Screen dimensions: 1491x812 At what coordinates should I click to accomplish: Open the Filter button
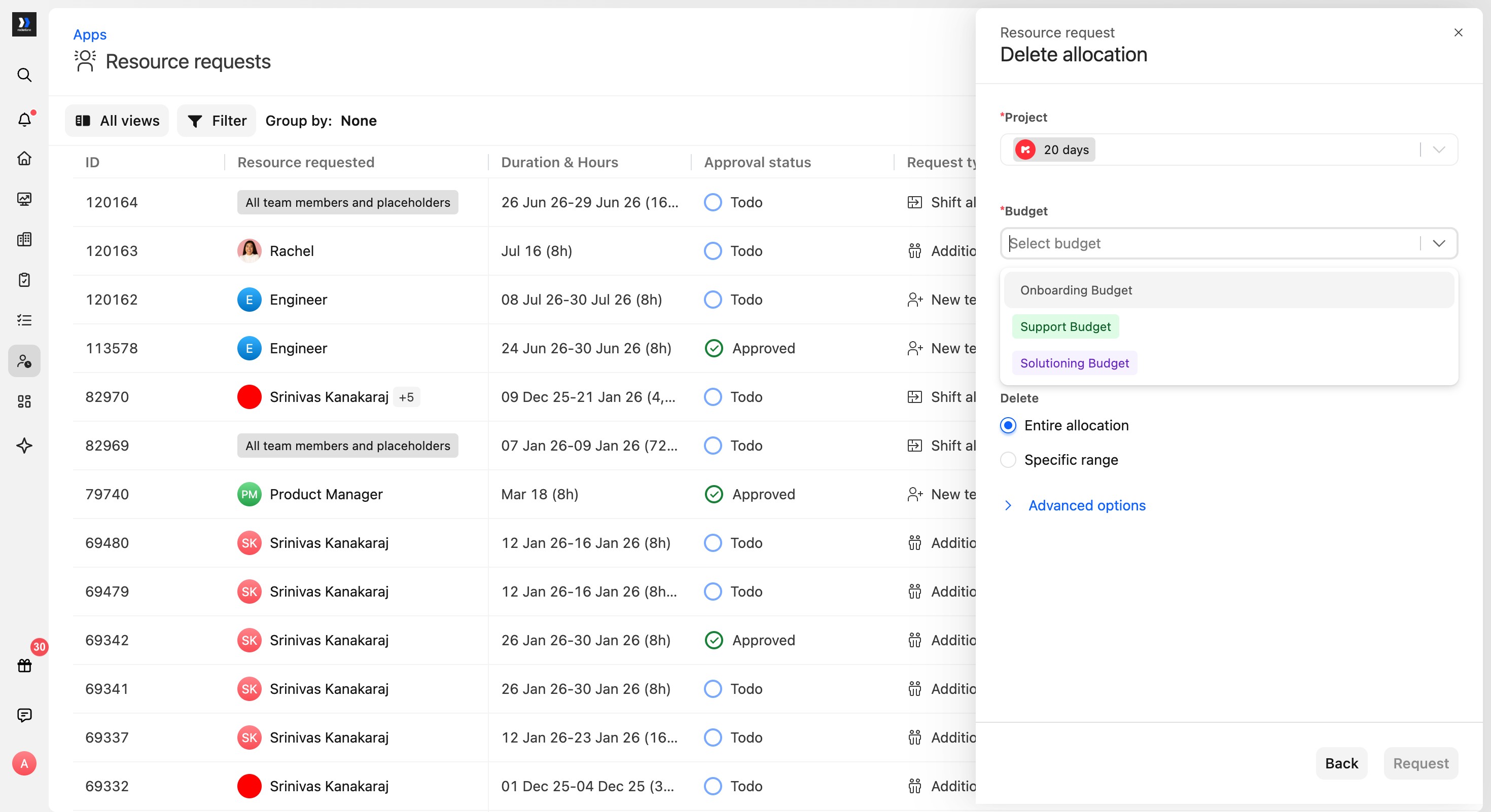point(217,121)
